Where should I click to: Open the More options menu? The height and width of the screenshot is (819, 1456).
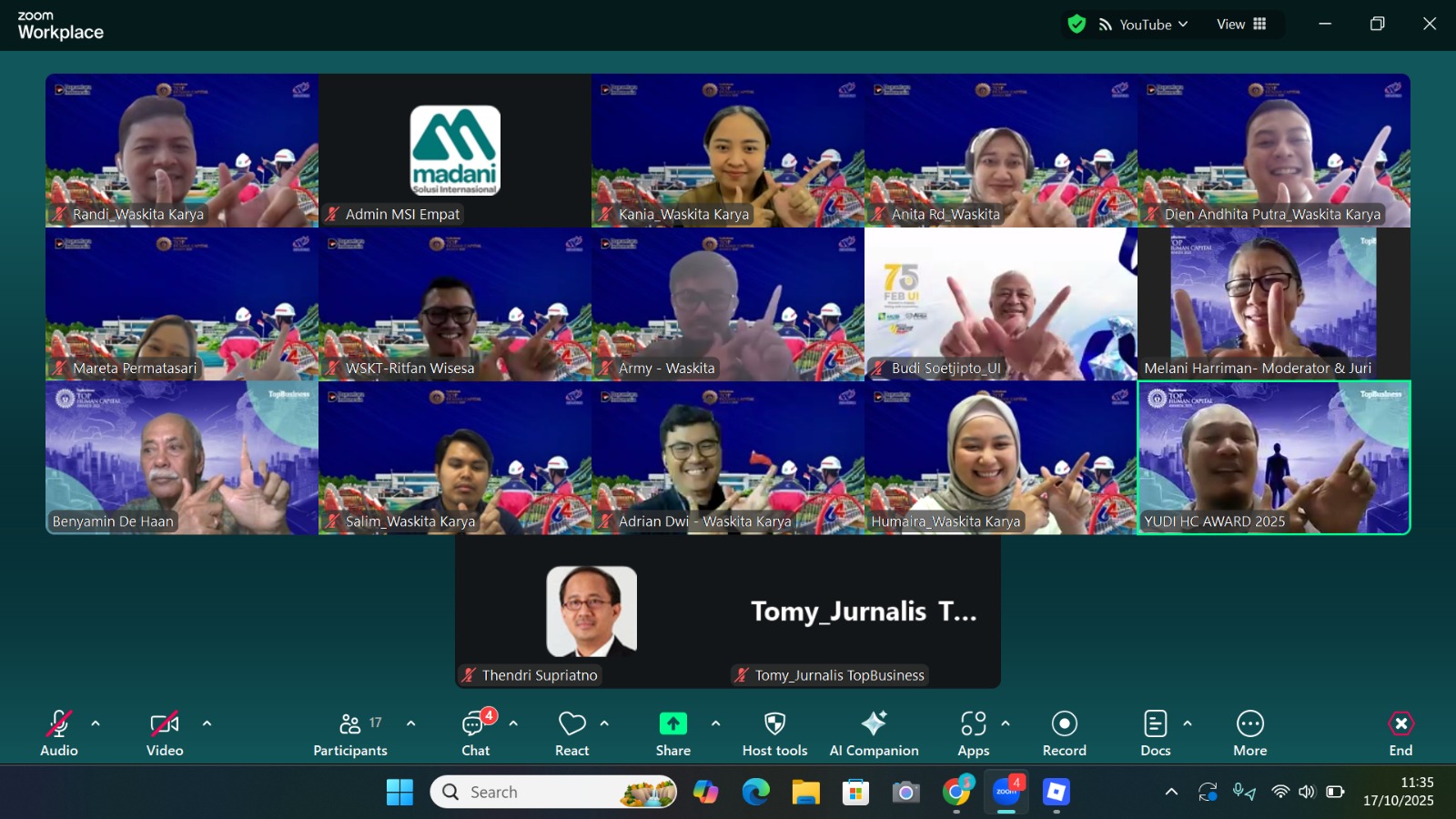coord(1249,733)
